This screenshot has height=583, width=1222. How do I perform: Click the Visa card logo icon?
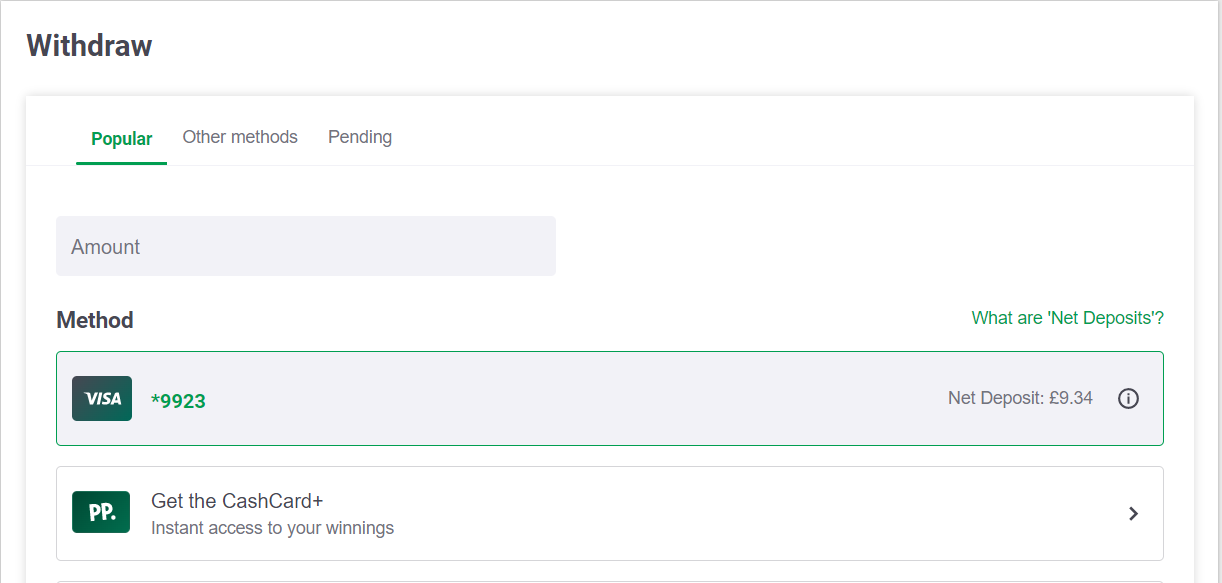[x=102, y=398]
